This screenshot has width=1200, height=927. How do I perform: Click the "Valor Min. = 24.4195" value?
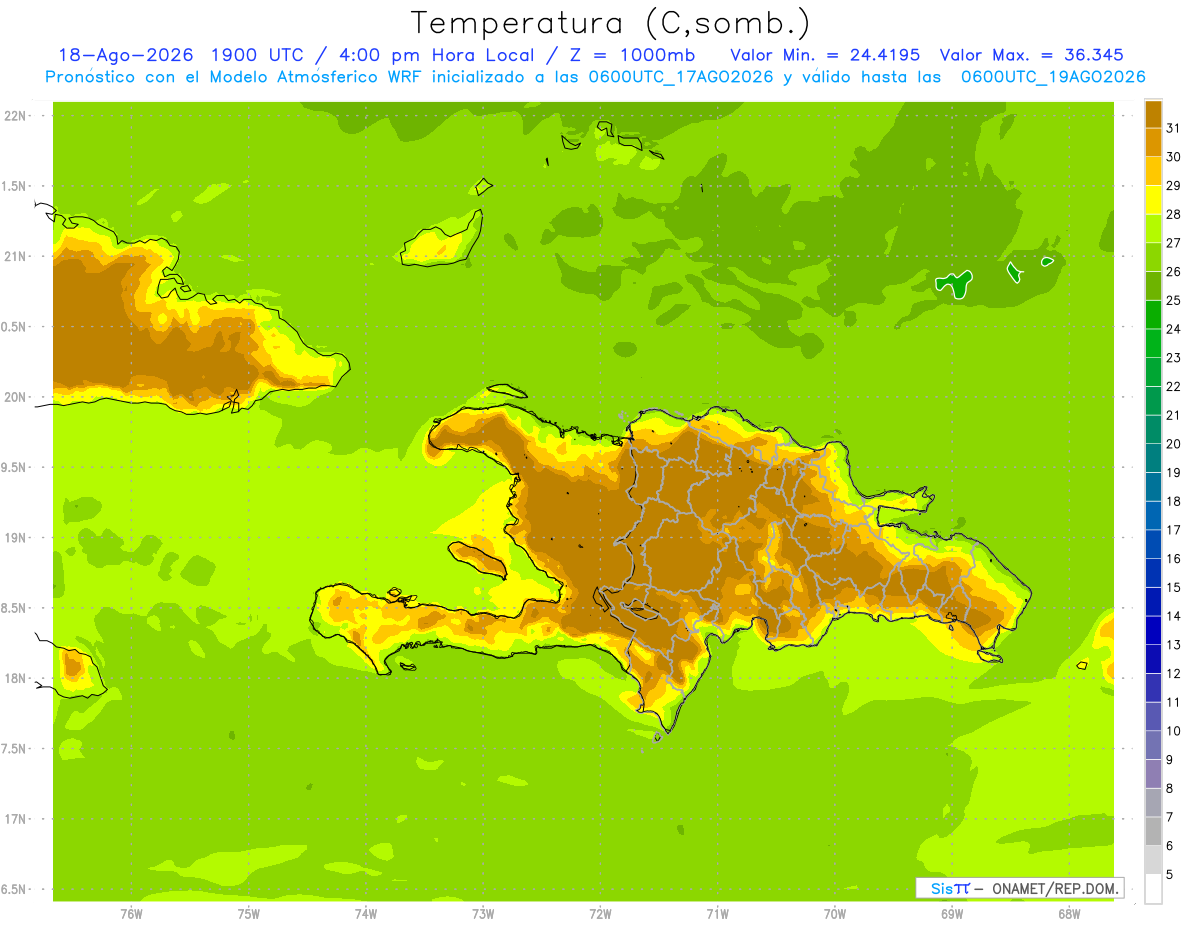(824, 55)
